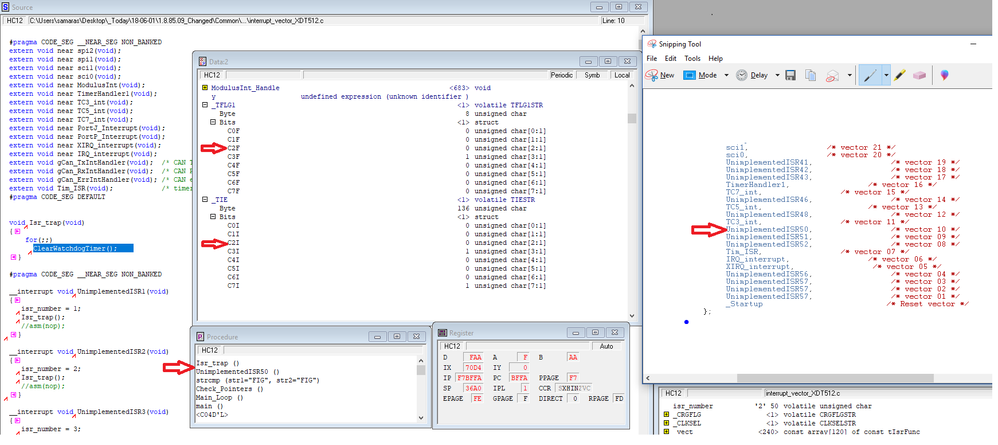Image resolution: width=998 pixels, height=445 pixels.
Task: Select the Pen tool in Snipping Tool
Action: [870, 75]
